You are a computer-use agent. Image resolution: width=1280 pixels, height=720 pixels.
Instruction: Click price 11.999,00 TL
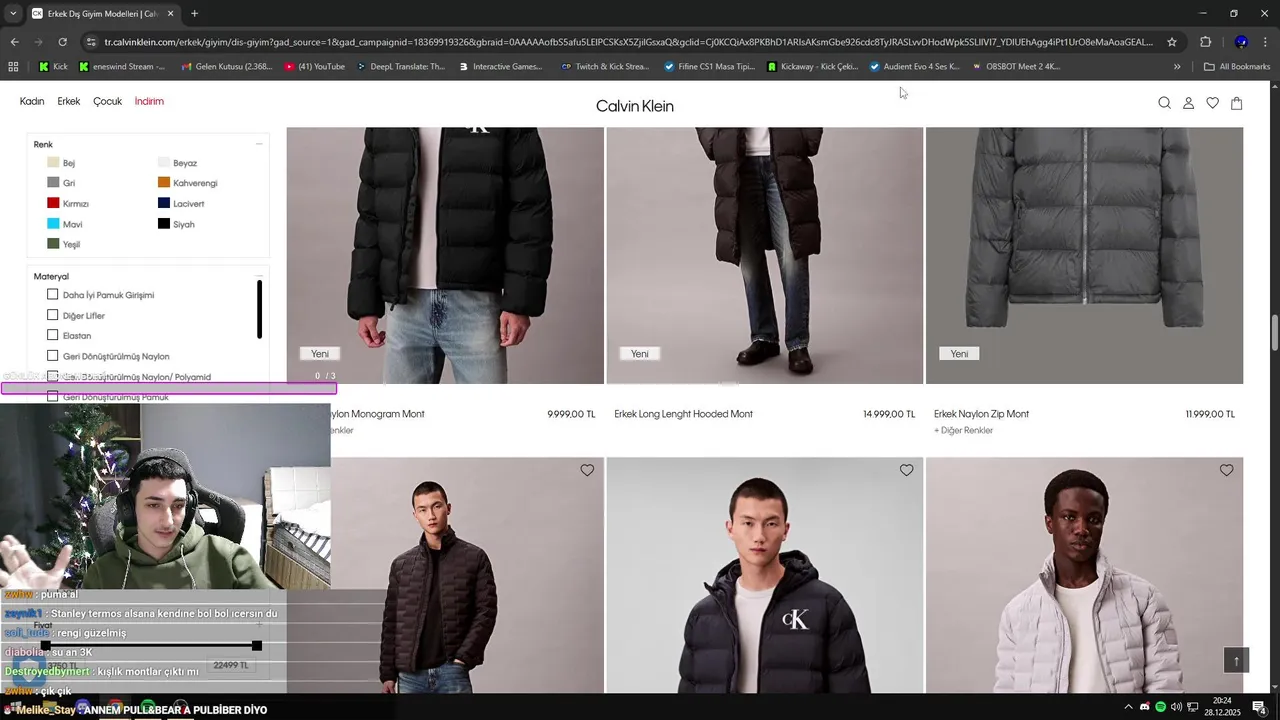tap(1210, 414)
